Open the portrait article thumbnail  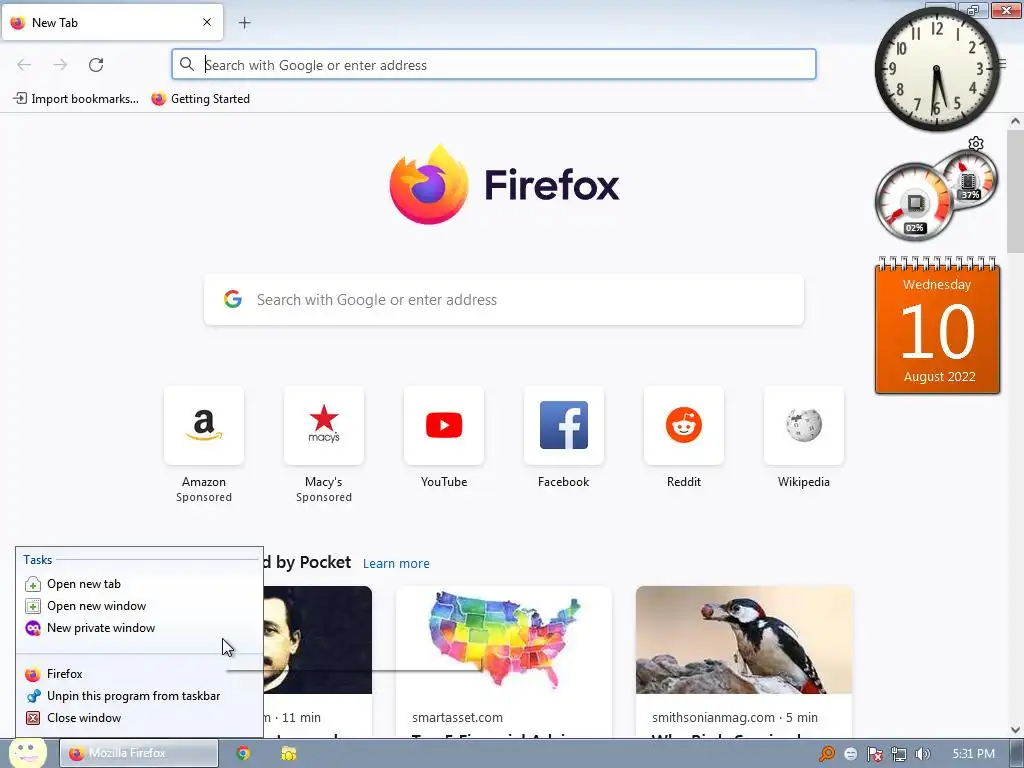[318, 640]
